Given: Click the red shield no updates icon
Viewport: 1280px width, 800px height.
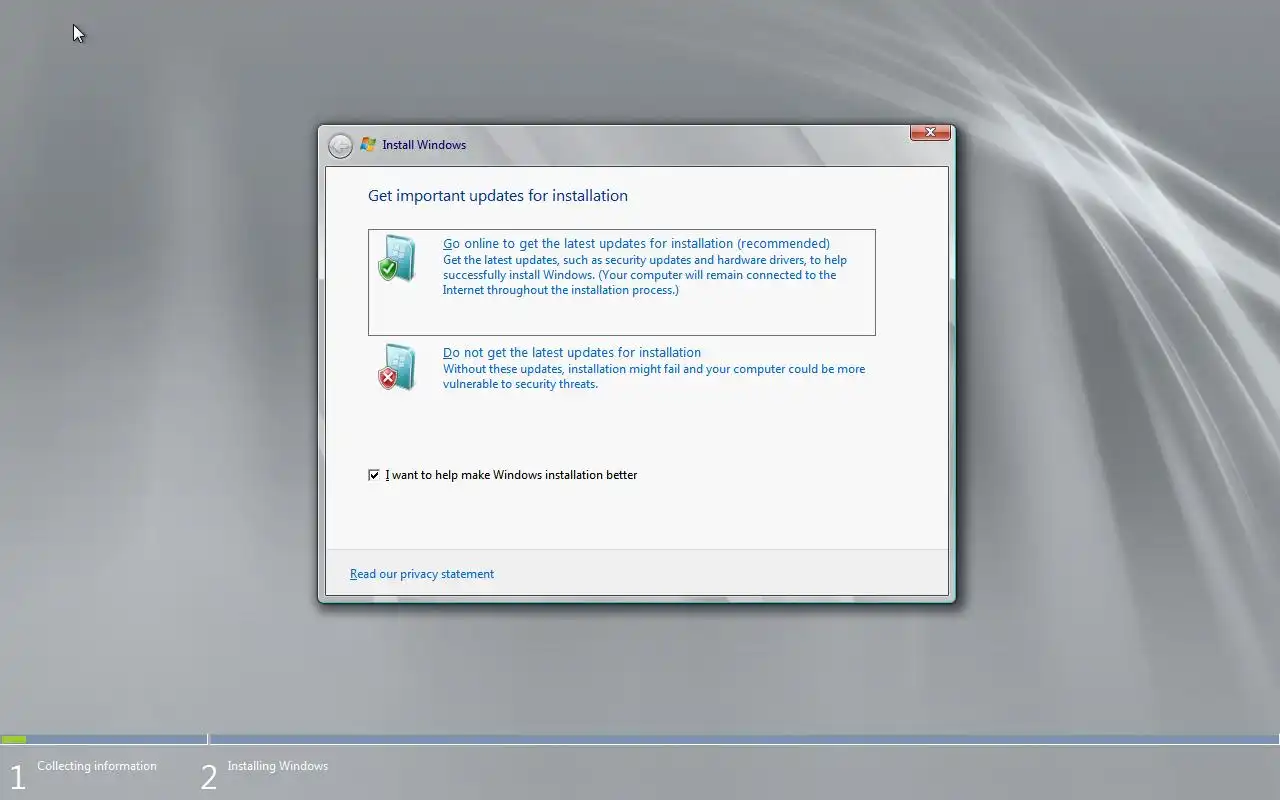Looking at the screenshot, I should click(397, 368).
